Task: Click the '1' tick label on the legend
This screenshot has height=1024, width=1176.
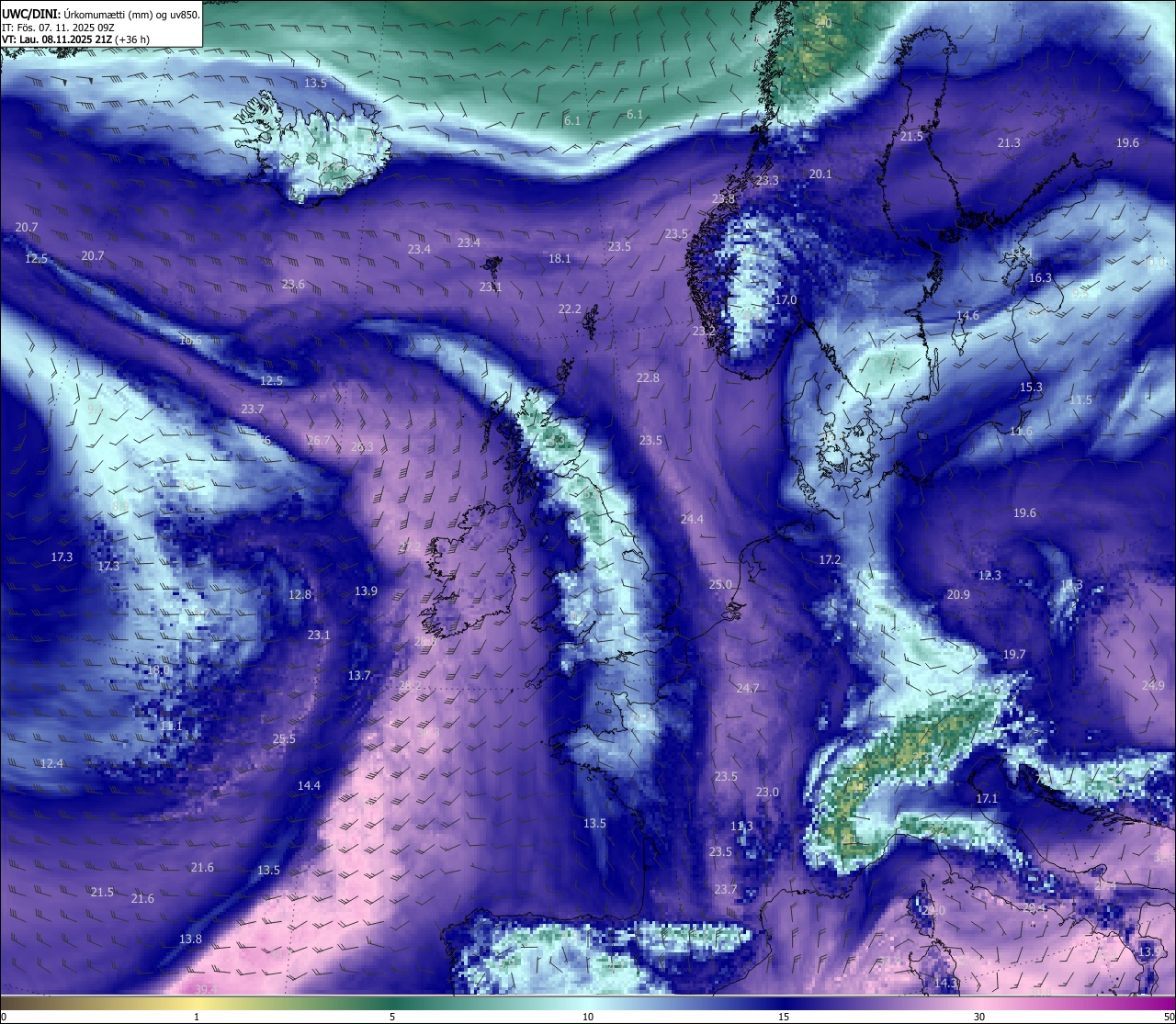Action: [197, 1018]
